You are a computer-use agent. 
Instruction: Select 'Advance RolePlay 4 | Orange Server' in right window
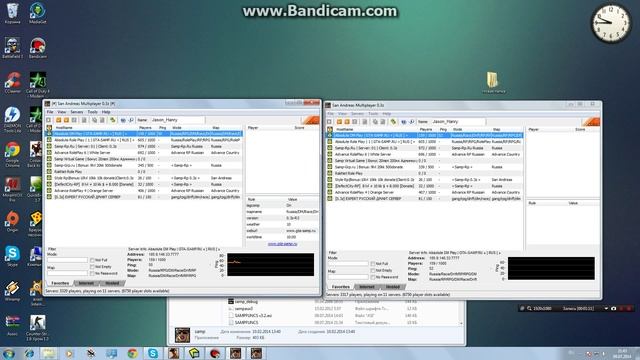click(424, 192)
